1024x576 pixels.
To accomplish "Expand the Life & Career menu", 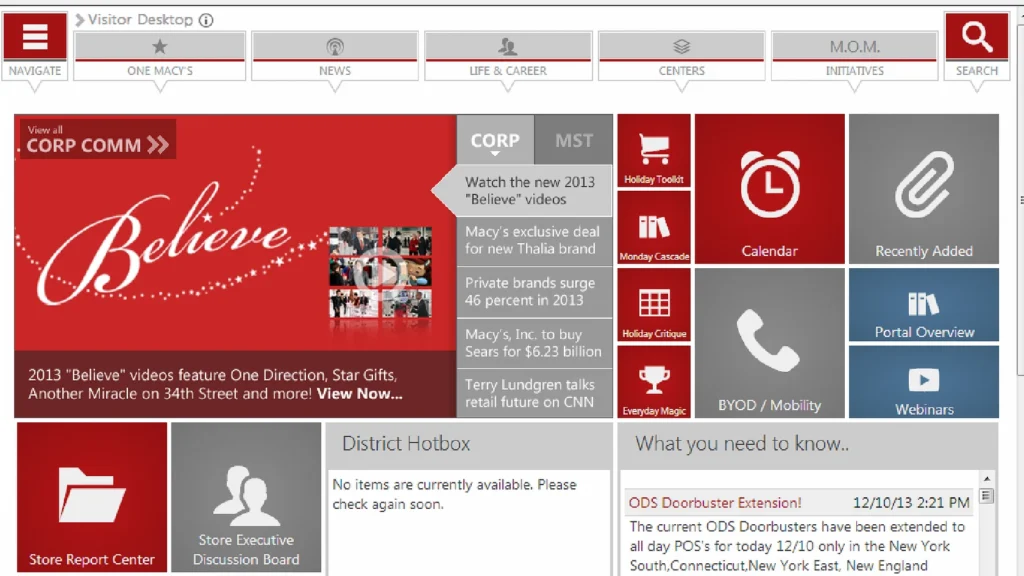I will coord(508,56).
